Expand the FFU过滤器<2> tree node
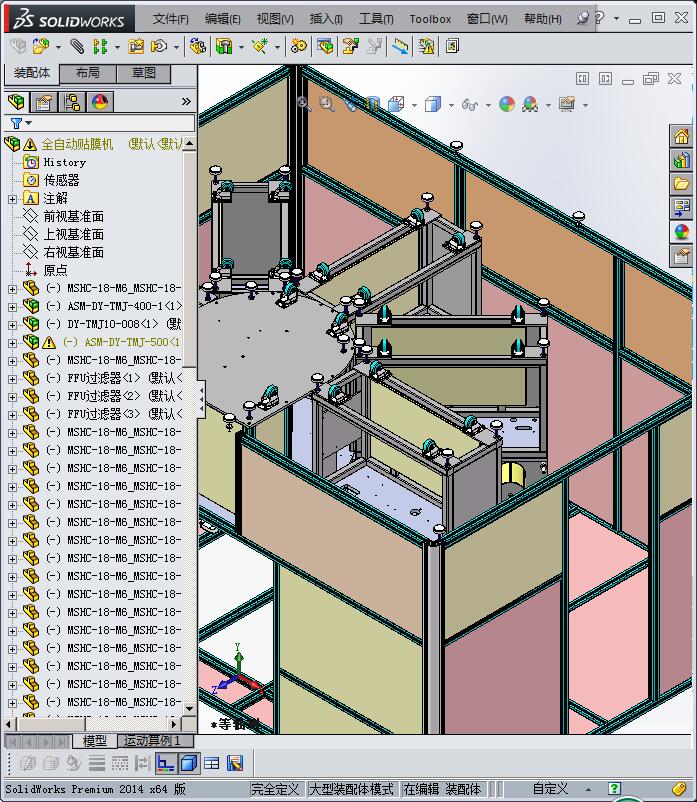This screenshot has height=802, width=697. pyautogui.click(x=12, y=397)
